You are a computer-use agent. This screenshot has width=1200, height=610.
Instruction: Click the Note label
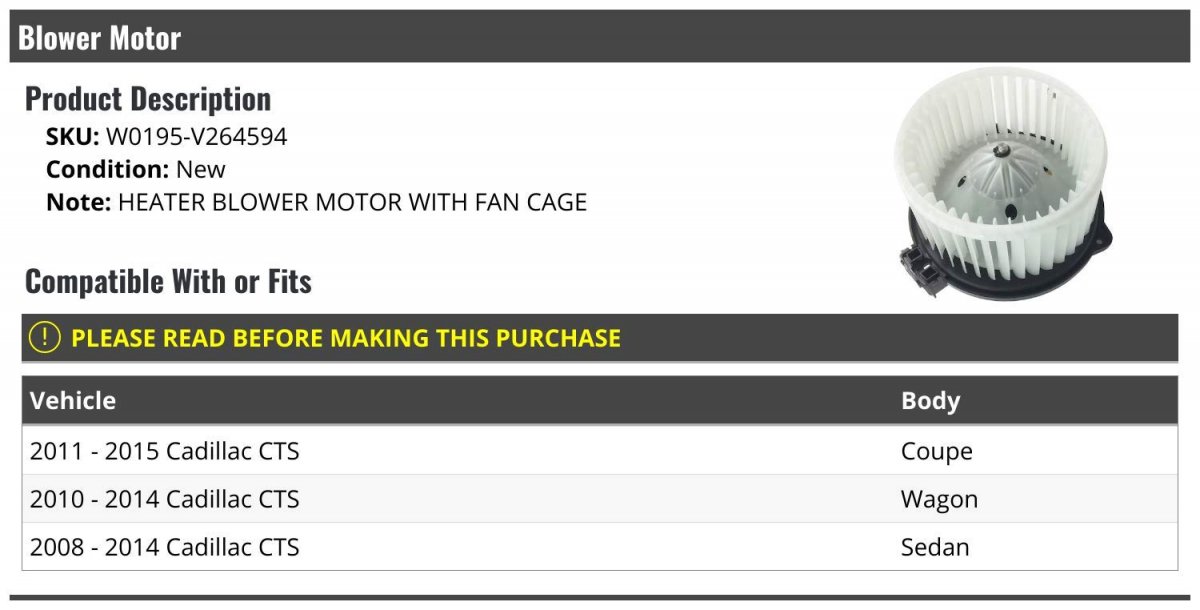[79, 202]
